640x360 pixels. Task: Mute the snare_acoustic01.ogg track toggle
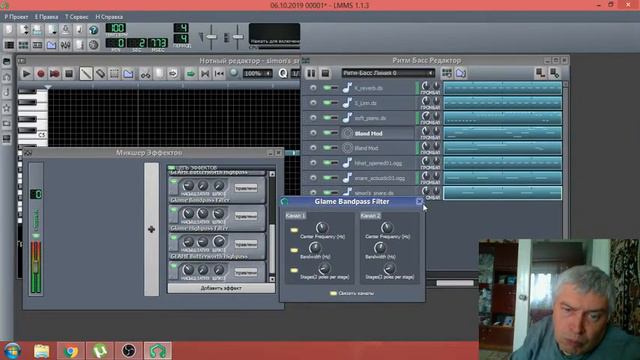[x=327, y=178]
